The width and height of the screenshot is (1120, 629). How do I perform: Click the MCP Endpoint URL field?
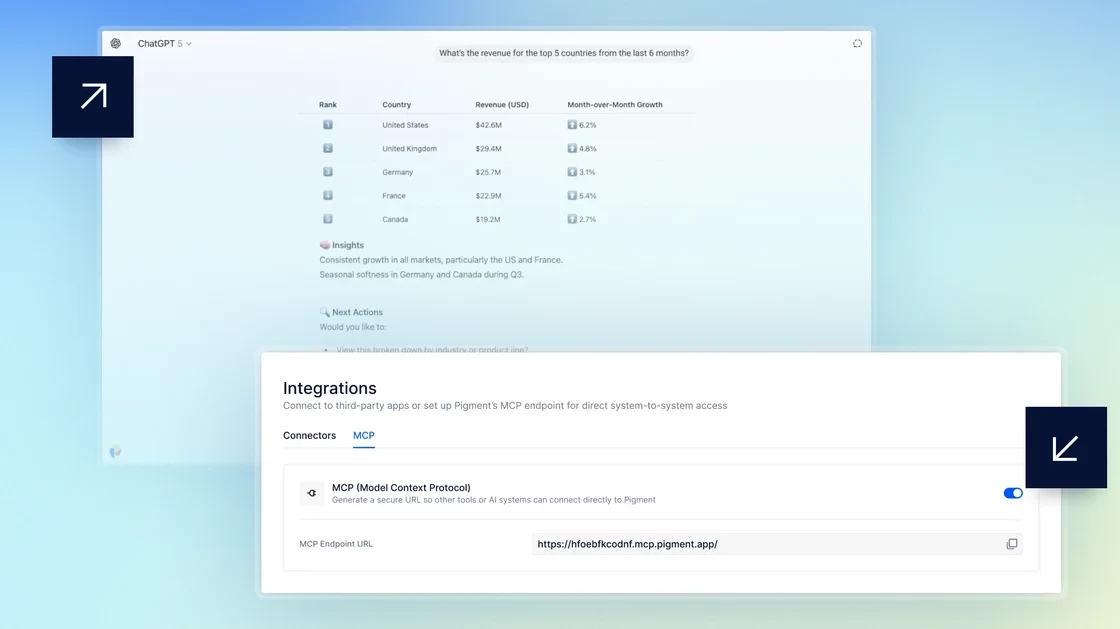click(777, 544)
